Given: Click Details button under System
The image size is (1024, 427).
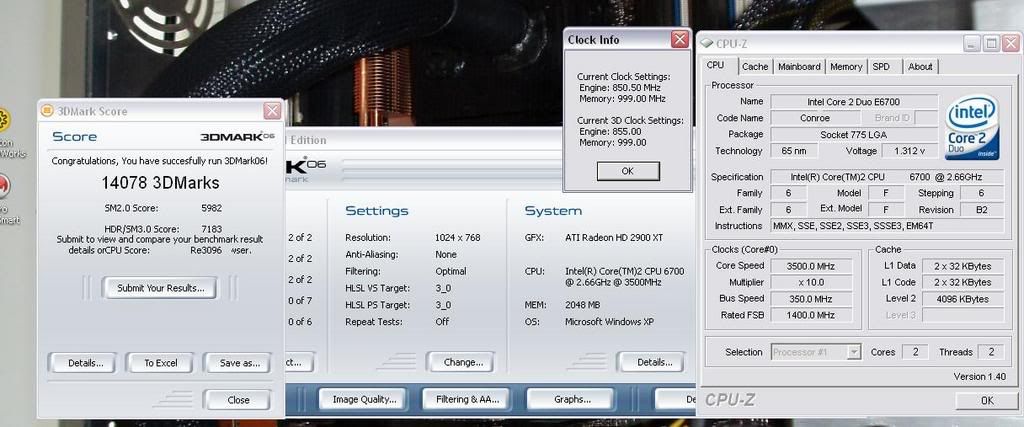Looking at the screenshot, I should 654,362.
